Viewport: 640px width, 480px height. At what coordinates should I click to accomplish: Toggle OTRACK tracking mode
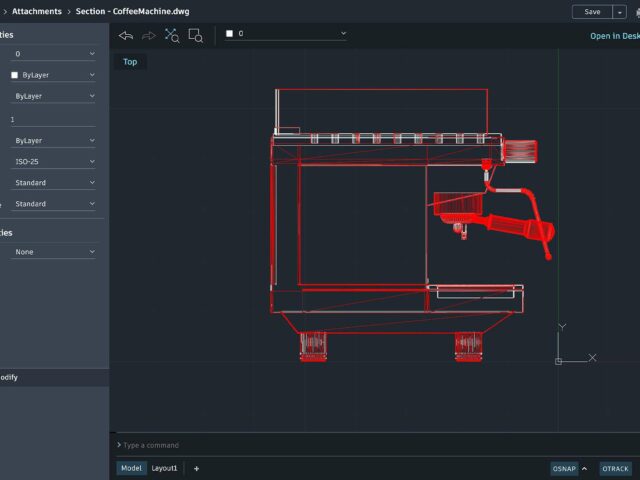pyautogui.click(x=615, y=468)
